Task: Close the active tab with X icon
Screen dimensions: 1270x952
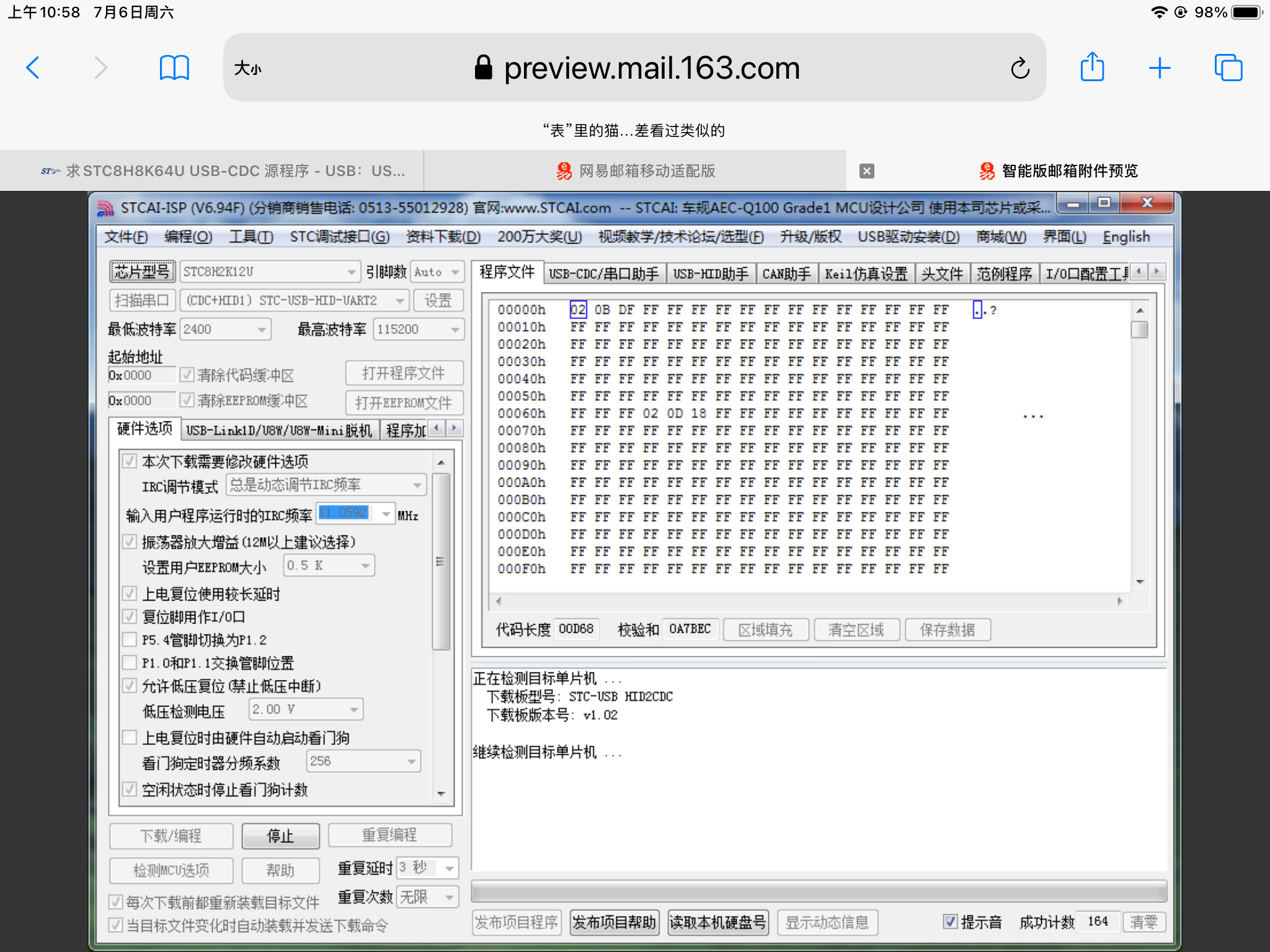Action: pyautogui.click(x=867, y=171)
